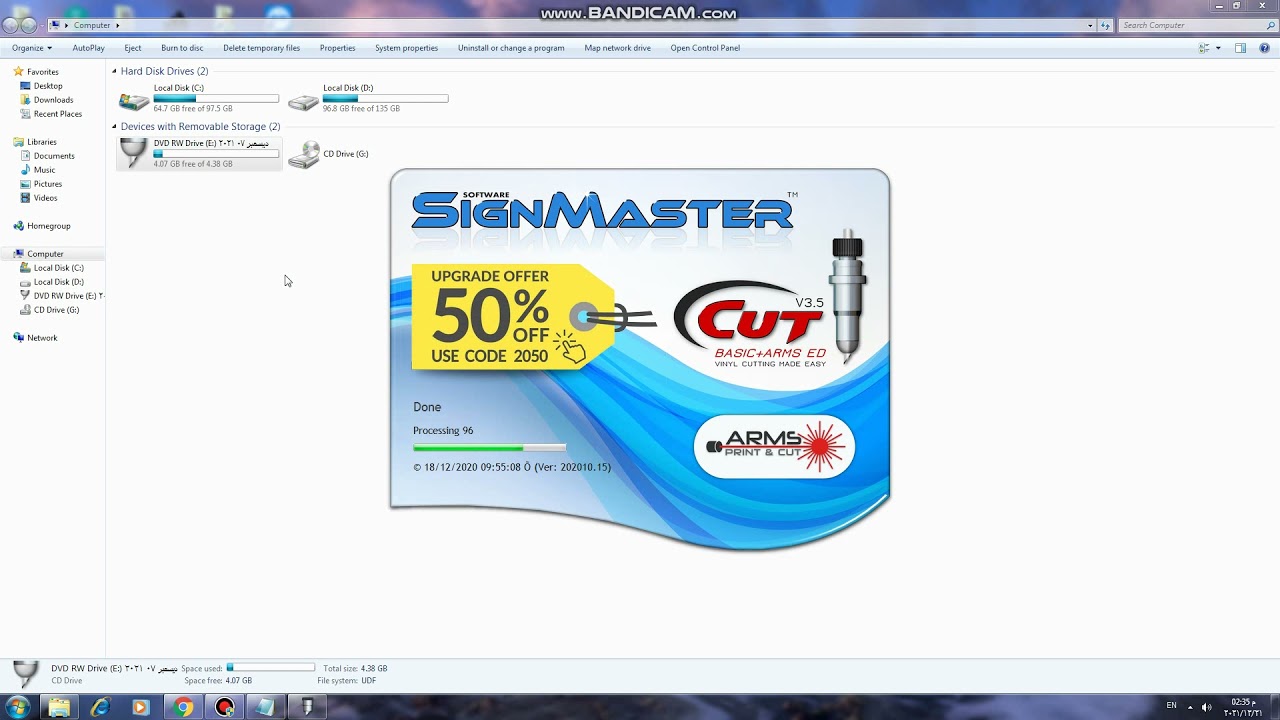Open the Organize dropdown menu
Image resolution: width=1280 pixels, height=720 pixels.
click(x=32, y=48)
